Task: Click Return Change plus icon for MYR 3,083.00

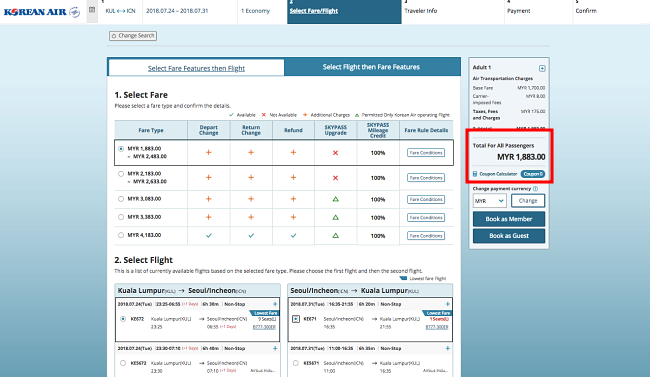Action: [251, 199]
